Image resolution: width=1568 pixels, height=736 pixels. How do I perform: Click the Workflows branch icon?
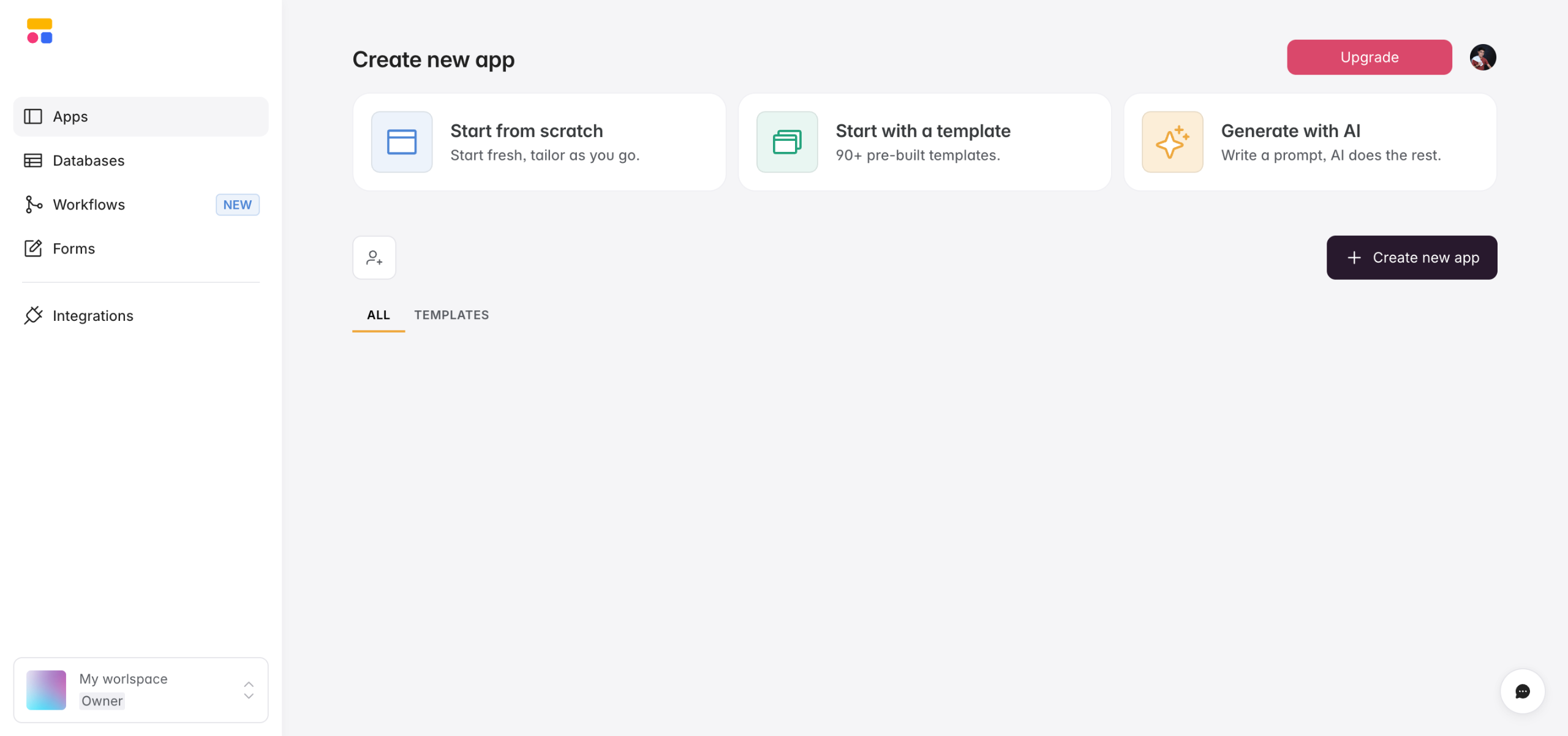(33, 205)
